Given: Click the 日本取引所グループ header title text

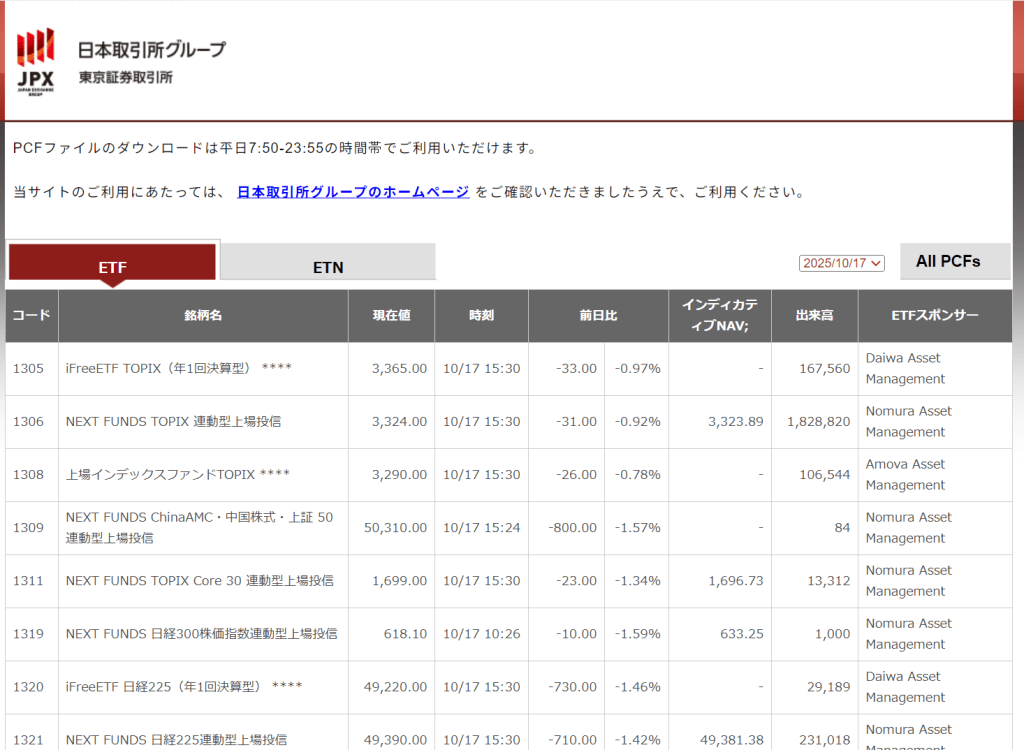Looking at the screenshot, I should pos(152,50).
